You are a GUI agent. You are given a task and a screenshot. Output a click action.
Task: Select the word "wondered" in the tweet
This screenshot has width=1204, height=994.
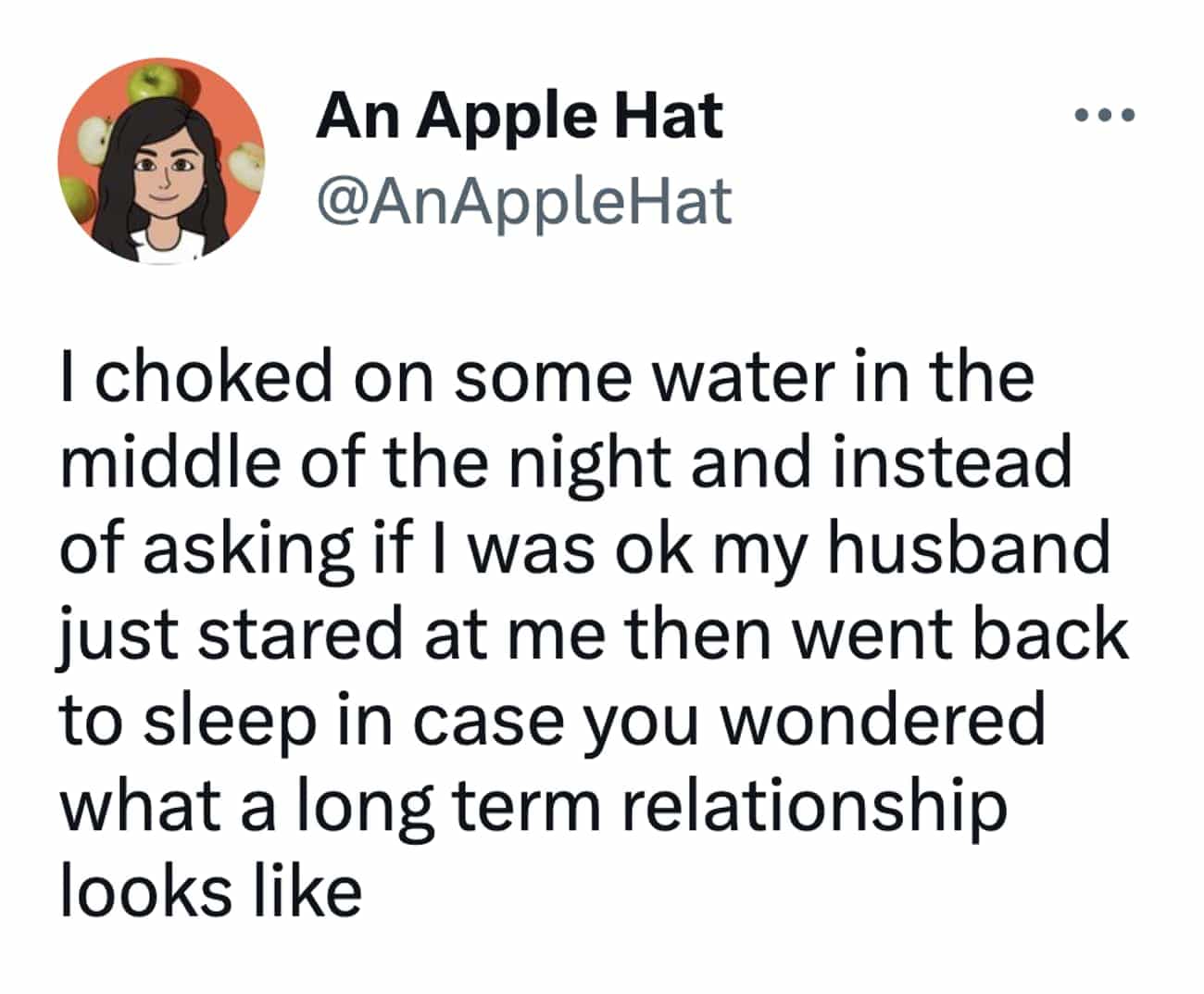coord(883,720)
